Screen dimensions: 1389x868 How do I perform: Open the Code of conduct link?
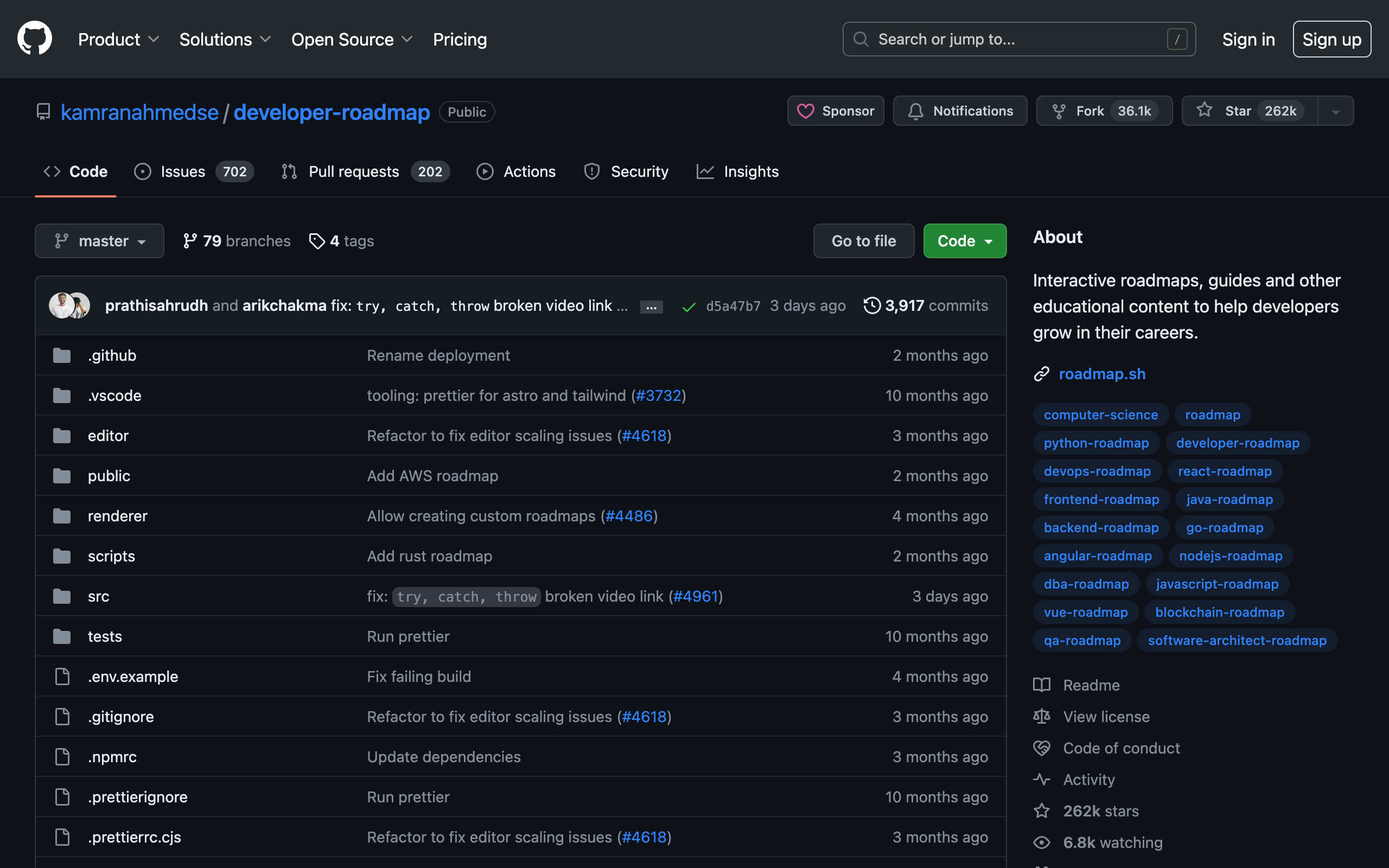pyautogui.click(x=1106, y=748)
